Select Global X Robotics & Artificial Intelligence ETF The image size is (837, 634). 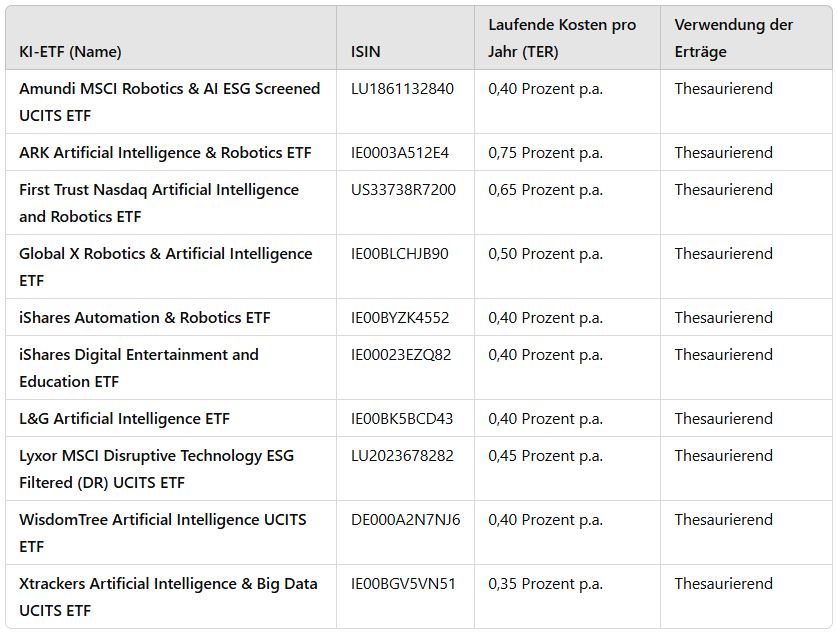point(165,267)
